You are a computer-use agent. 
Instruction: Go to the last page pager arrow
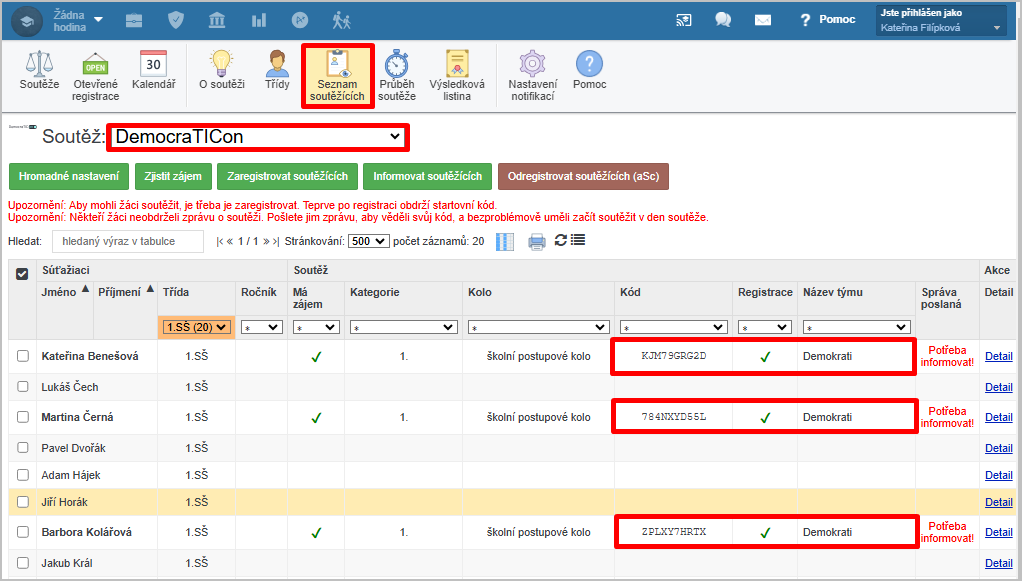tap(275, 241)
